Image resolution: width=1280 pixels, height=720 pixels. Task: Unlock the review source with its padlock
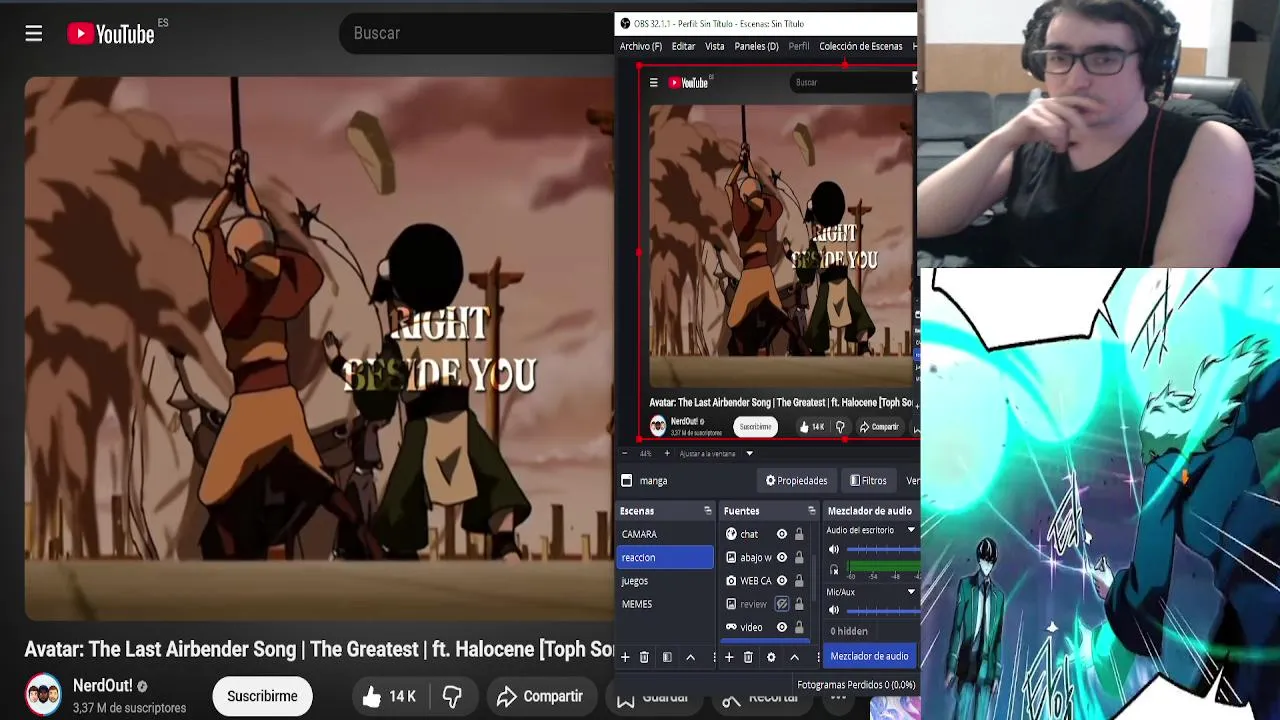tap(799, 604)
